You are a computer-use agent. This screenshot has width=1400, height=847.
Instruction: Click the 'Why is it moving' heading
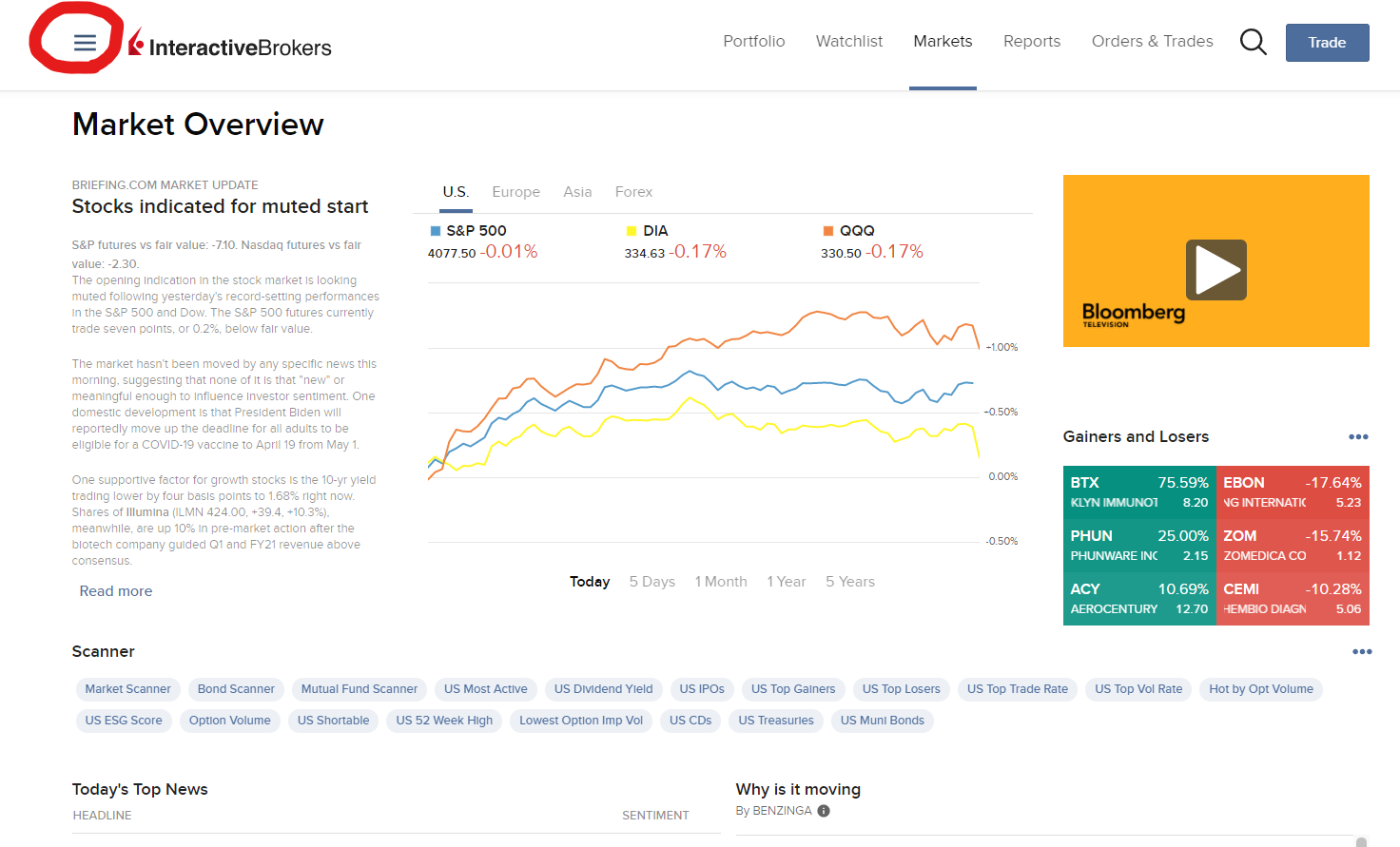pyautogui.click(x=798, y=790)
